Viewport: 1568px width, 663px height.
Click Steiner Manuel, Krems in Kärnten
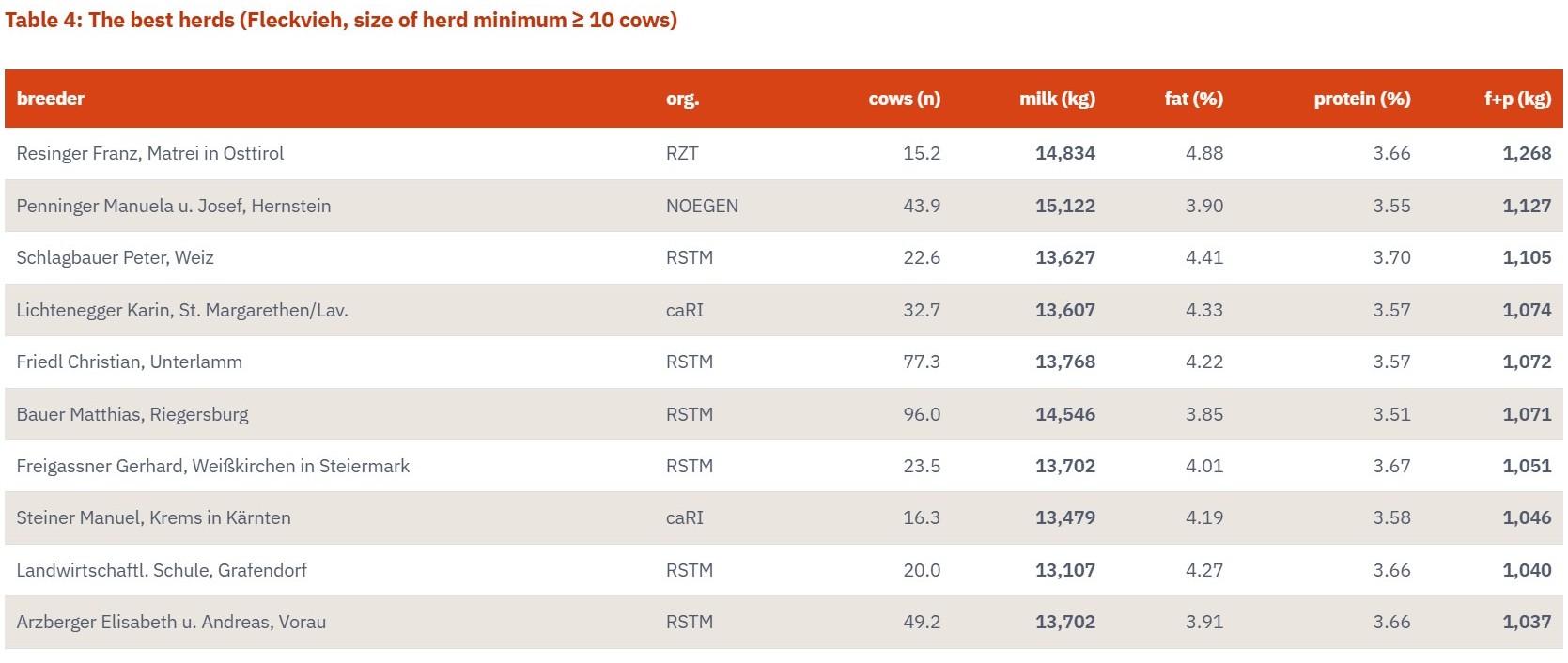(x=153, y=517)
